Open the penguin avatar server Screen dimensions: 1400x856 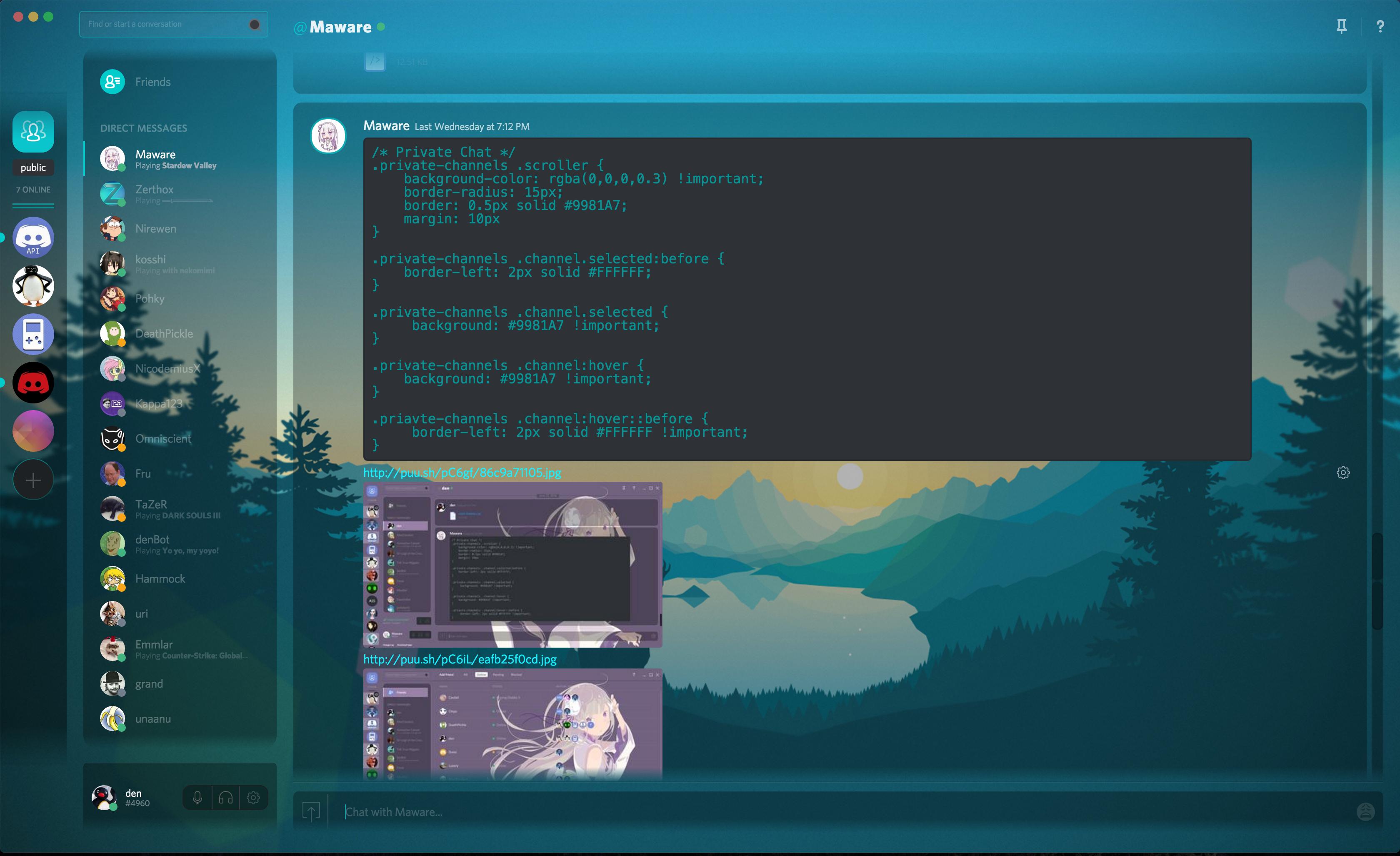pyautogui.click(x=33, y=286)
